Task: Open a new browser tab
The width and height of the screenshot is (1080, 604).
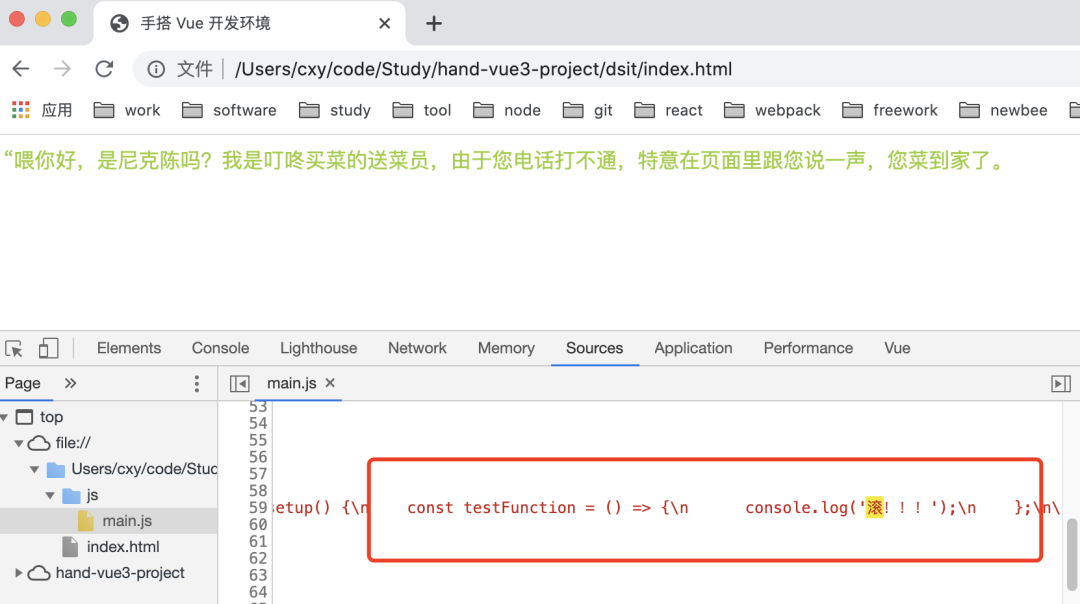Action: tap(434, 23)
